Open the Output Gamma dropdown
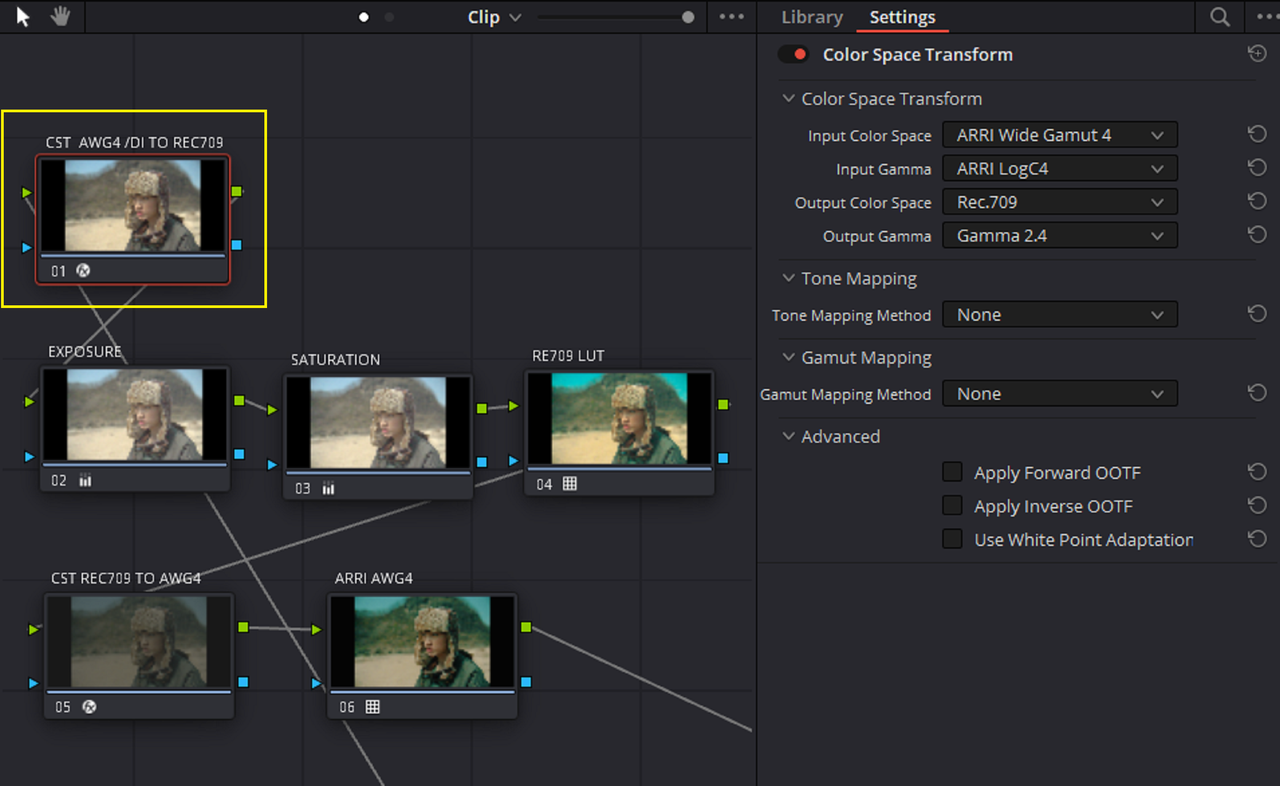This screenshot has height=786, width=1280. [x=1060, y=236]
